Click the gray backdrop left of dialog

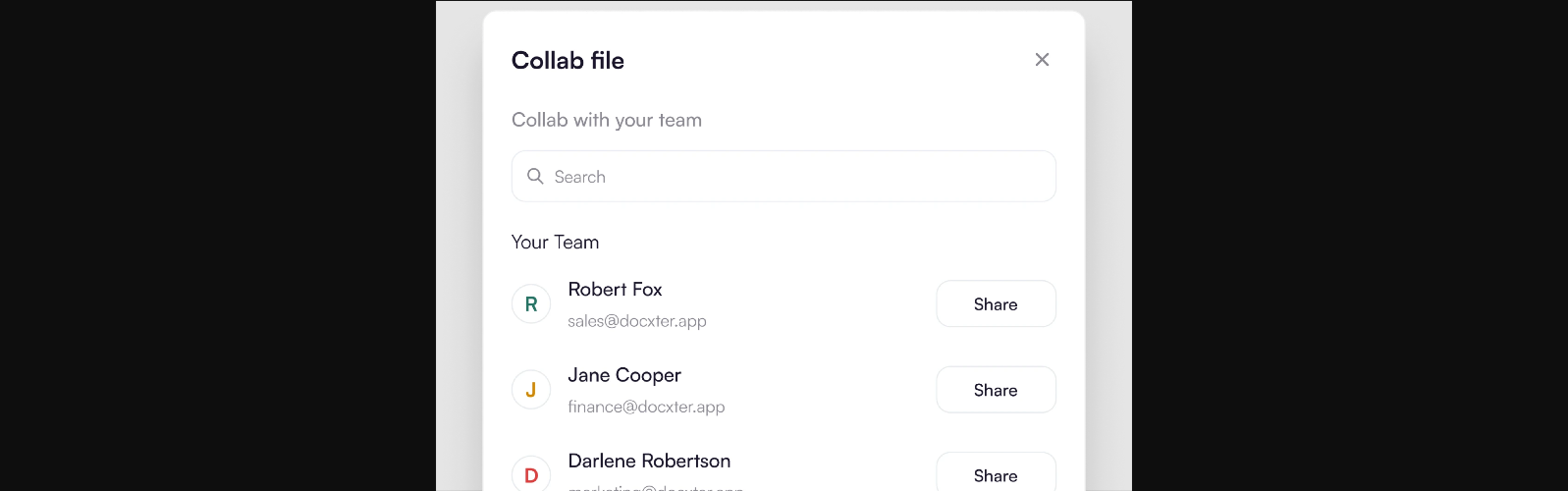[x=459, y=245]
